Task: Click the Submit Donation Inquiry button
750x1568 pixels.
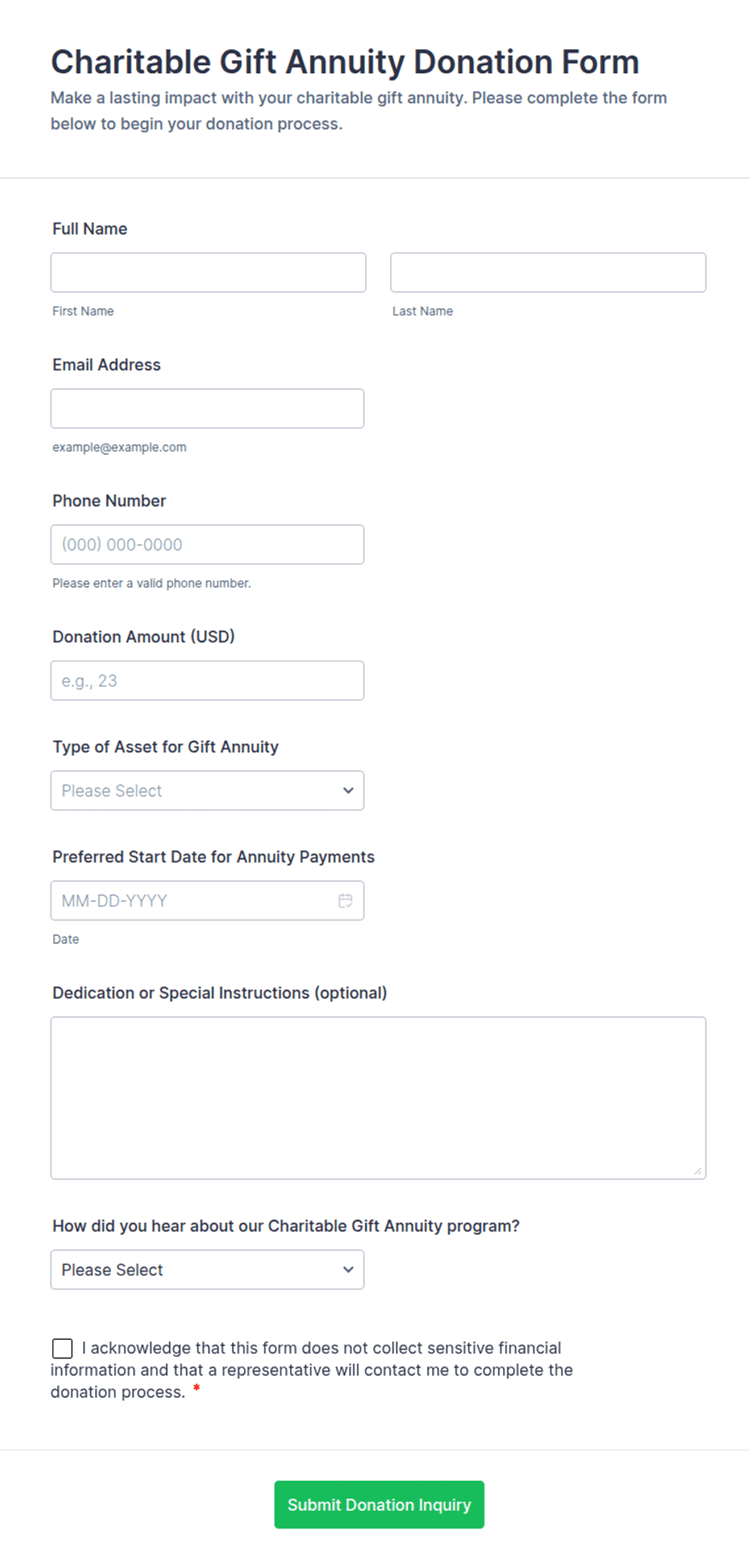Action: coord(379,1504)
